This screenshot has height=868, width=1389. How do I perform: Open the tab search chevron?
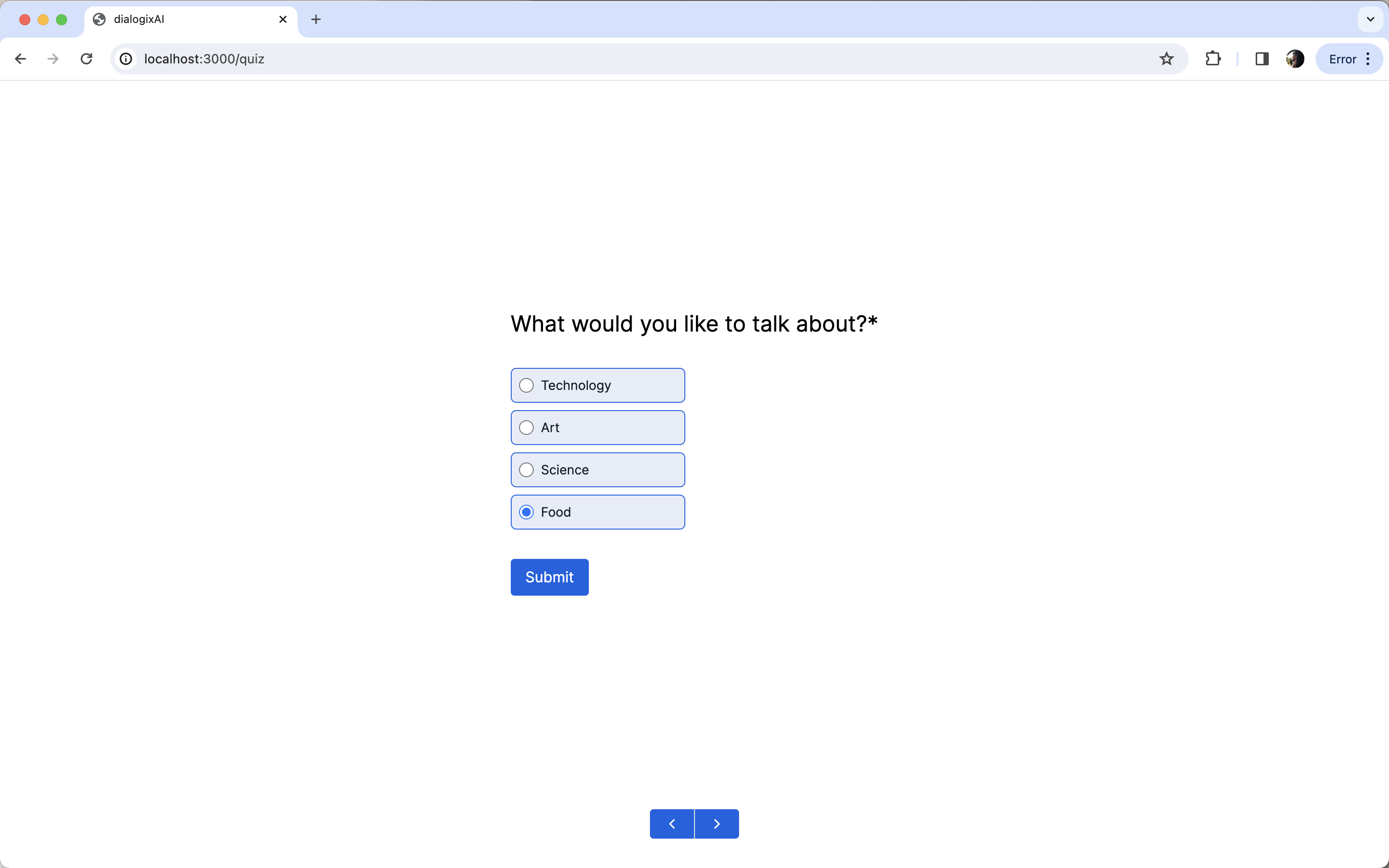point(1370,19)
